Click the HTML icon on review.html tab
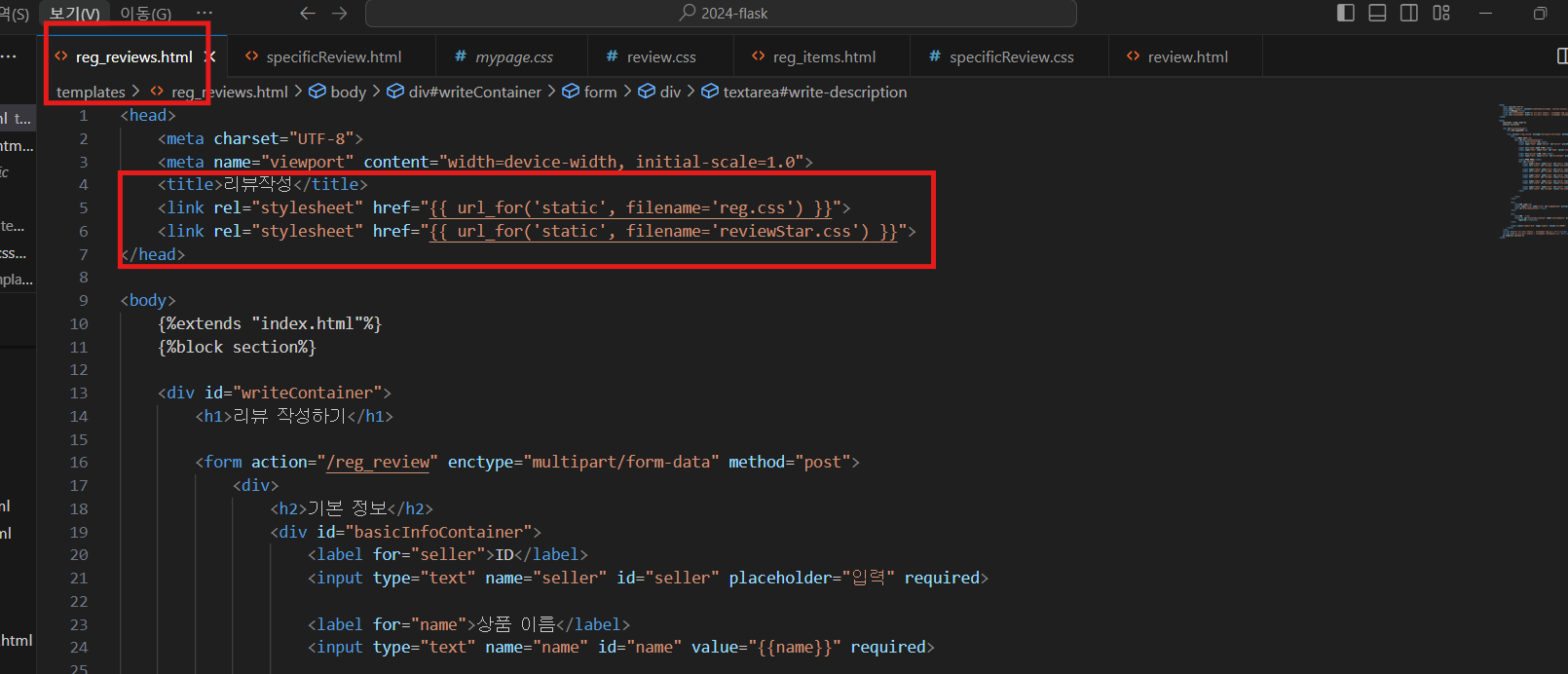Viewport: 1568px width, 674px height. [x=1133, y=56]
